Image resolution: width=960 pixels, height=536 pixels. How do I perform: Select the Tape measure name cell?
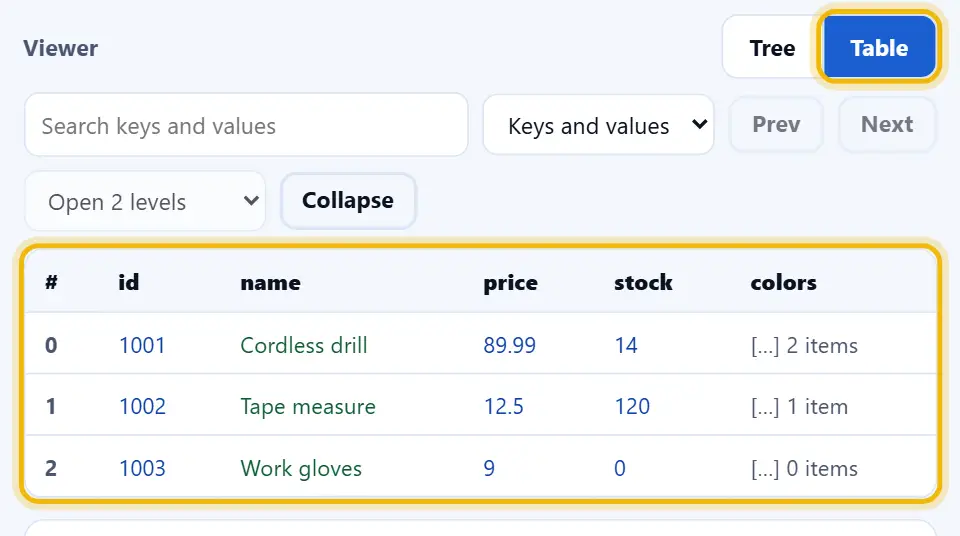coord(308,407)
